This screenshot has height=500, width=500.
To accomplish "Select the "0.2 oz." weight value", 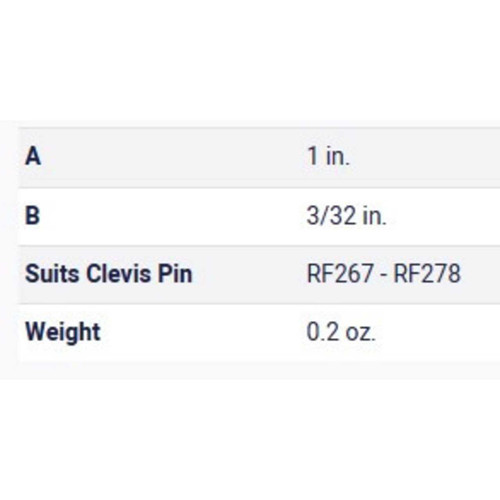I will 341,332.
